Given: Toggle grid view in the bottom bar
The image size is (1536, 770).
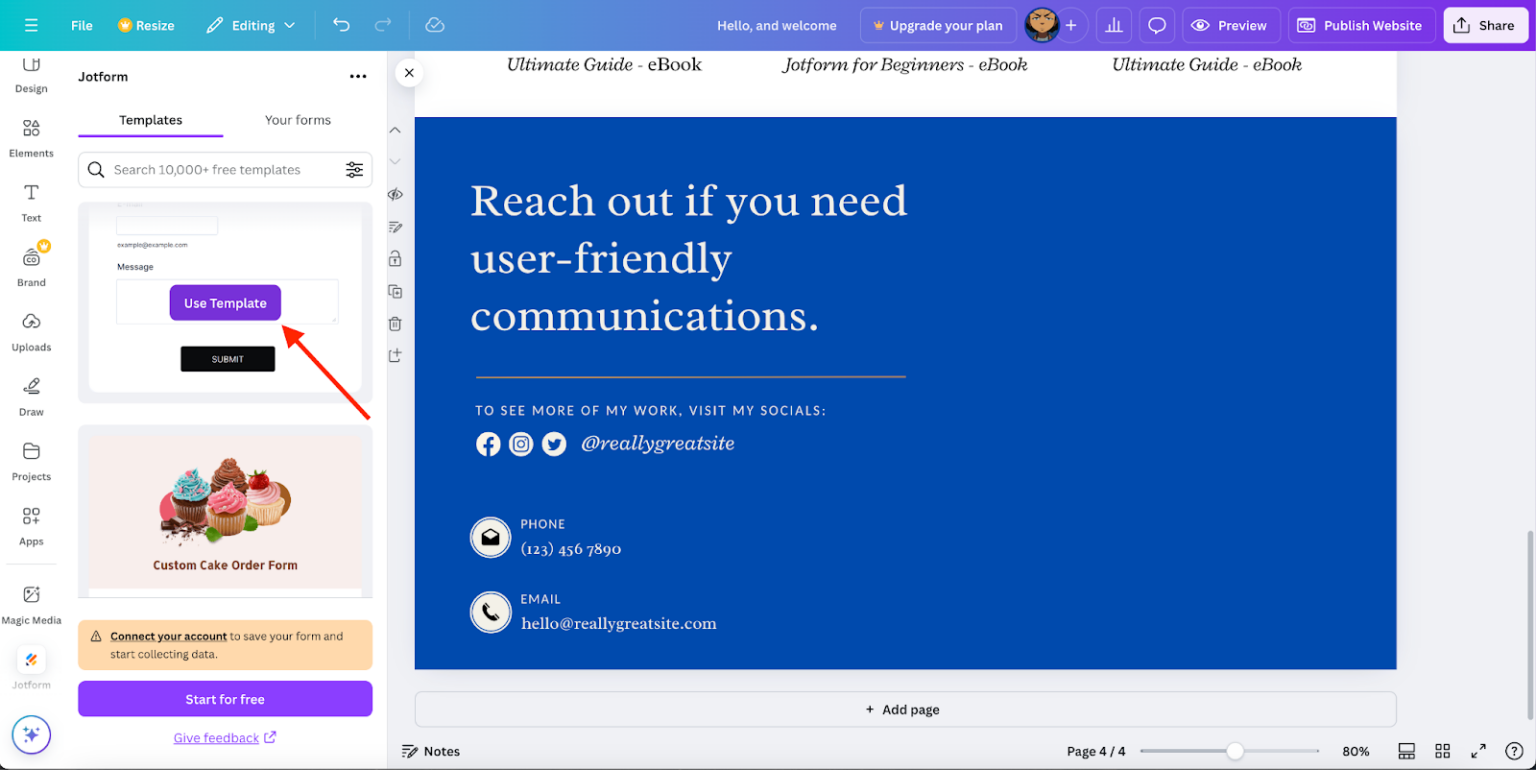Looking at the screenshot, I should (x=1442, y=751).
